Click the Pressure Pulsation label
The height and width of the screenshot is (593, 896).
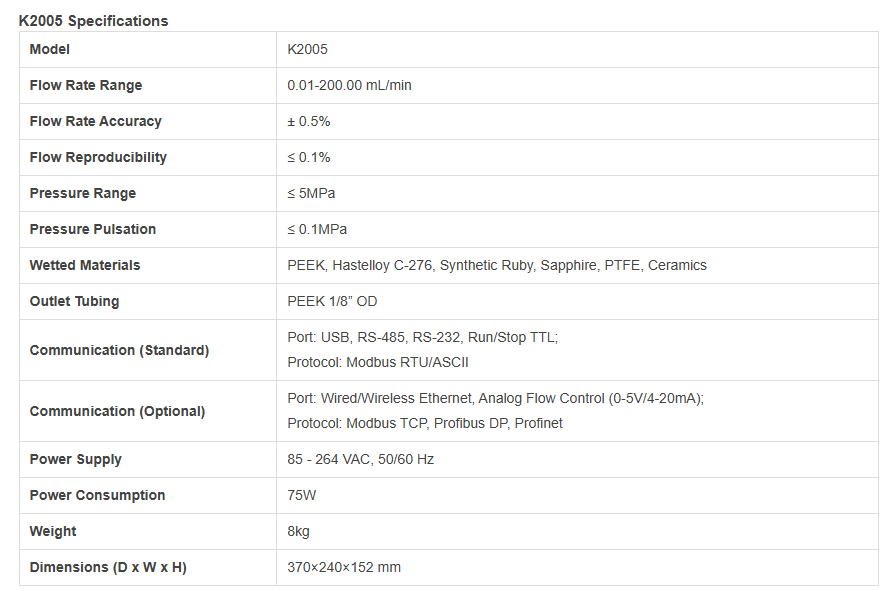(x=93, y=229)
